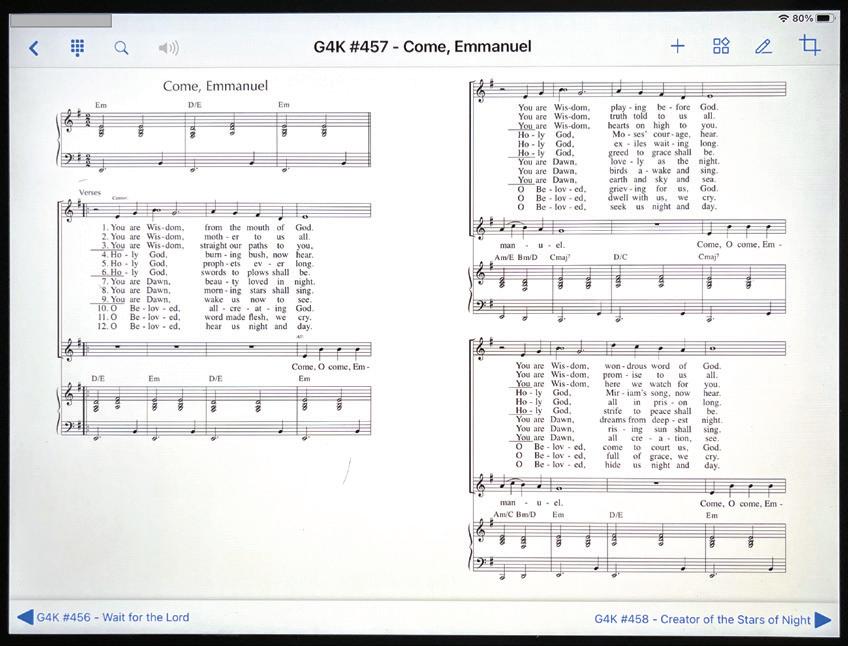The image size is (848, 646).
Task: Tap the D/C chord symbol
Action: tap(620, 257)
